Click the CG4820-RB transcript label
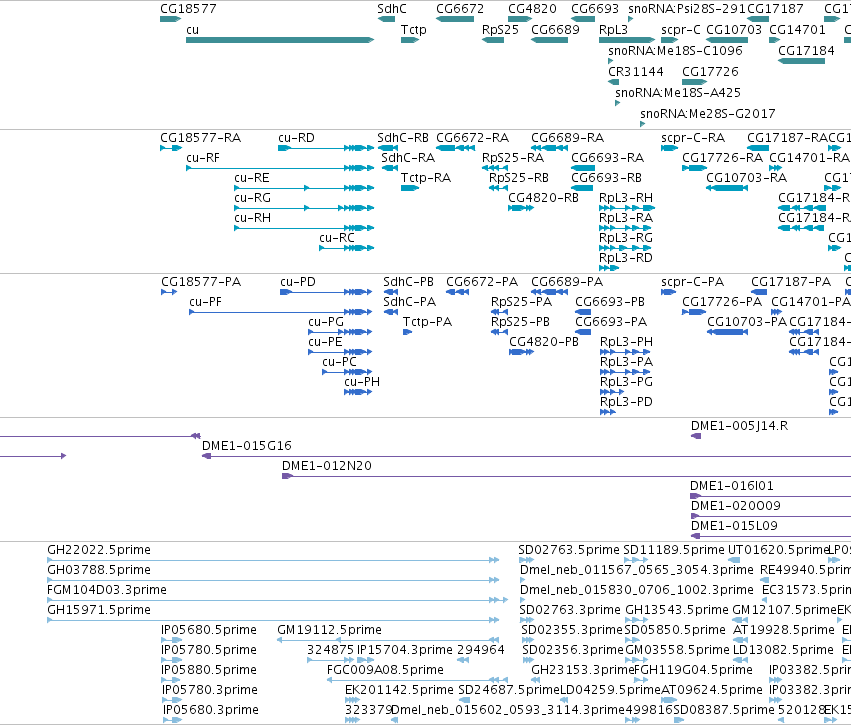 tap(543, 198)
